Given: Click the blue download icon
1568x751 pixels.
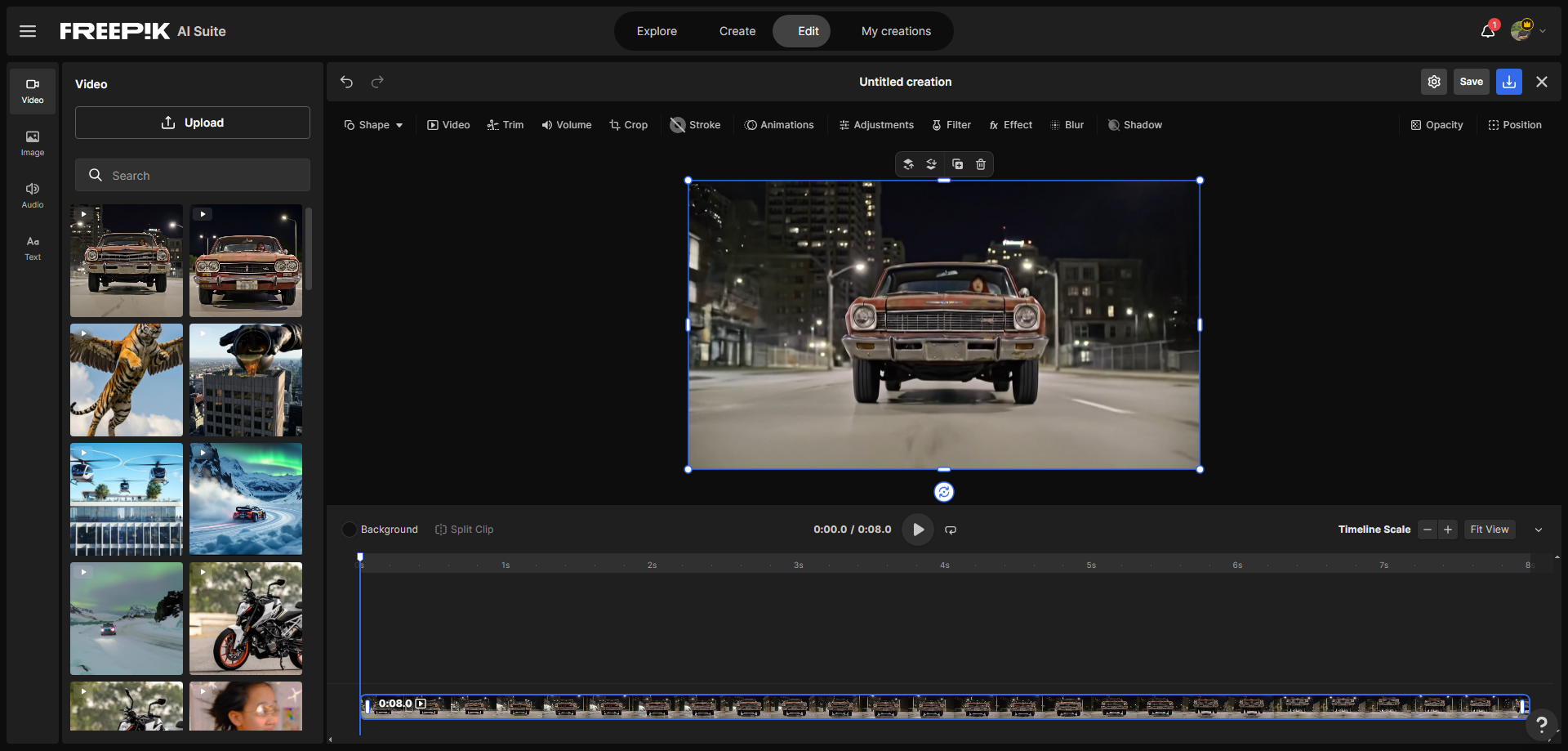Looking at the screenshot, I should 1508,82.
